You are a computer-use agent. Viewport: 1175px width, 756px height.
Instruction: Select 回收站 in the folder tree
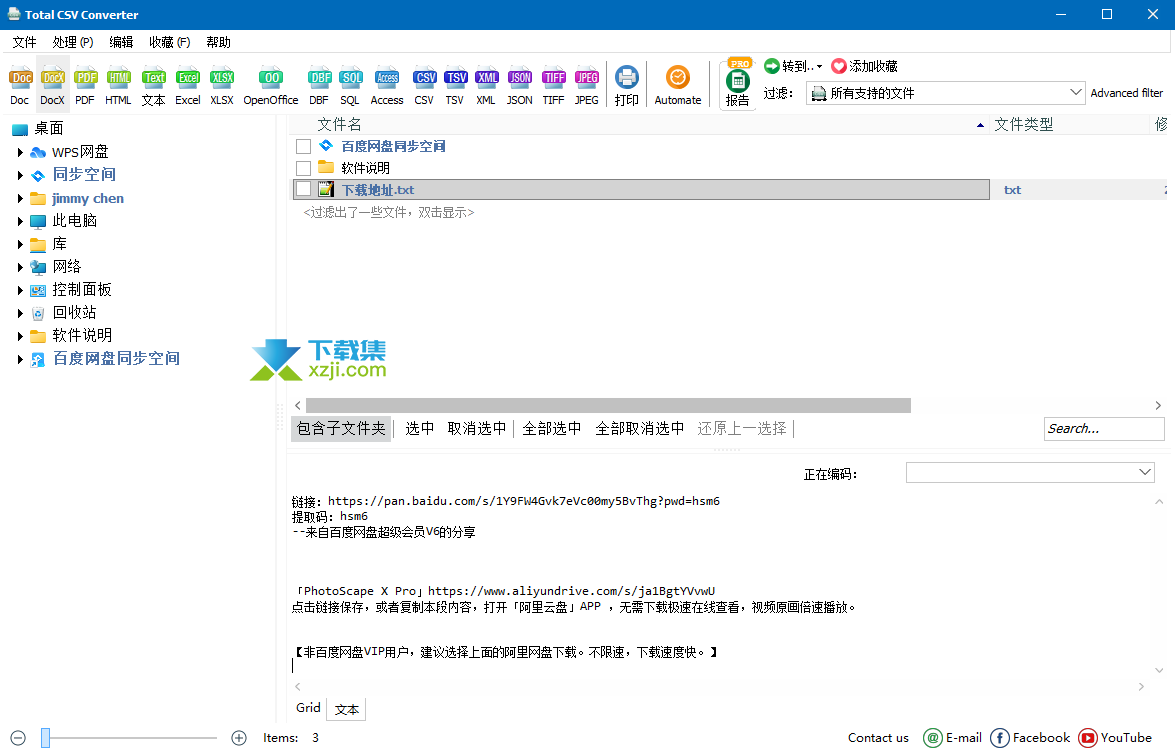pos(74,312)
